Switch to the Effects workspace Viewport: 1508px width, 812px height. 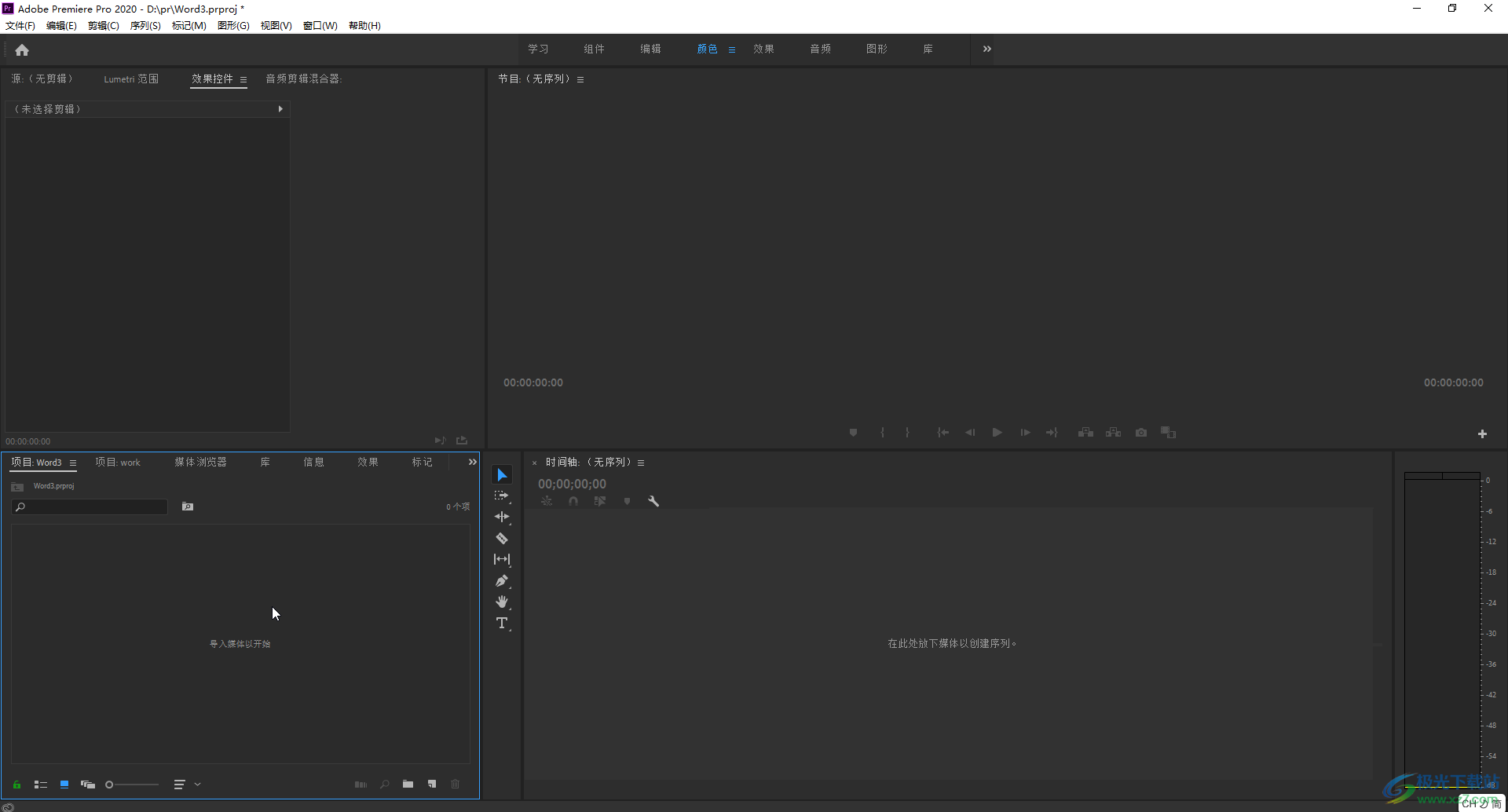[763, 49]
